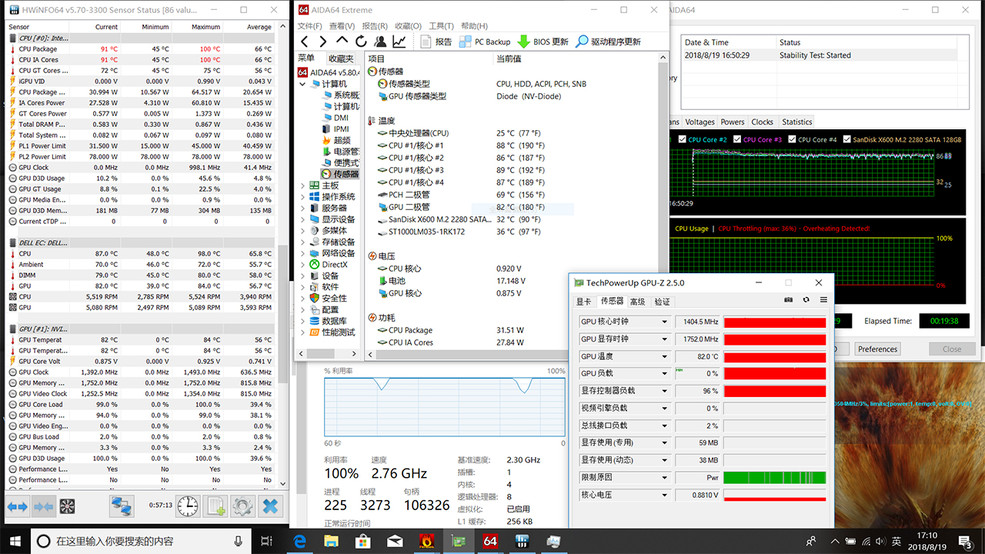Open GPU 温度 sensor dropdown
Screen dimensions: 985x554
[664, 356]
